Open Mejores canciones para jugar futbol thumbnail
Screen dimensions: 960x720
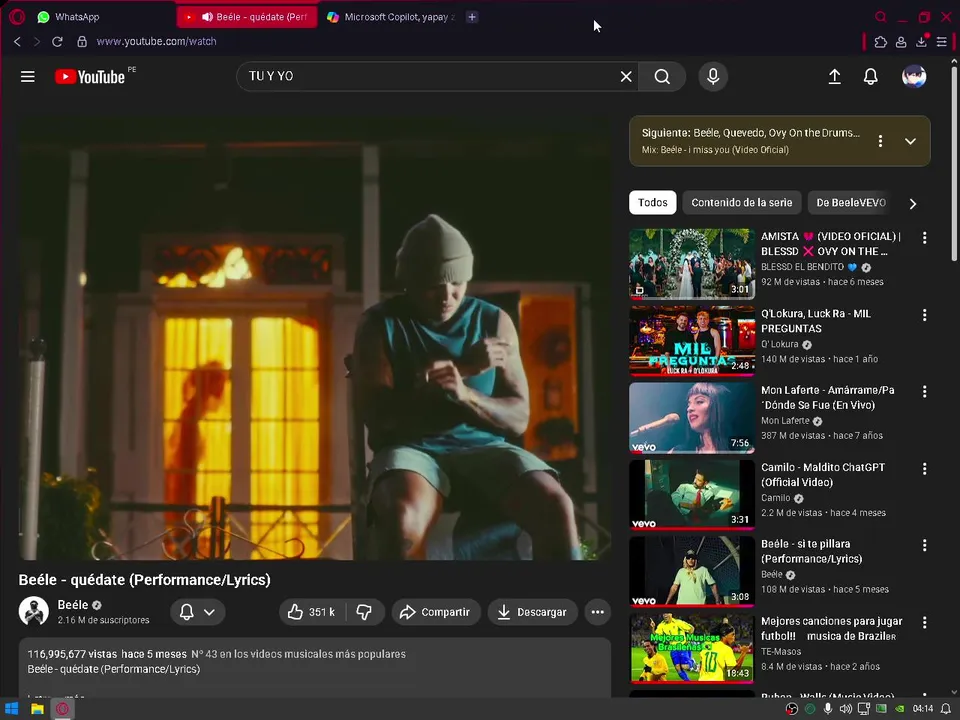692,648
